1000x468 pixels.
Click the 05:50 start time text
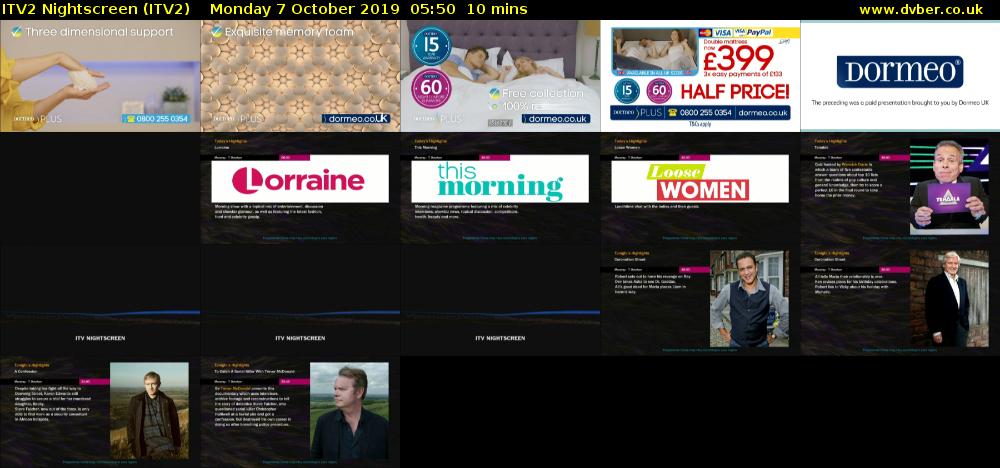coord(432,10)
